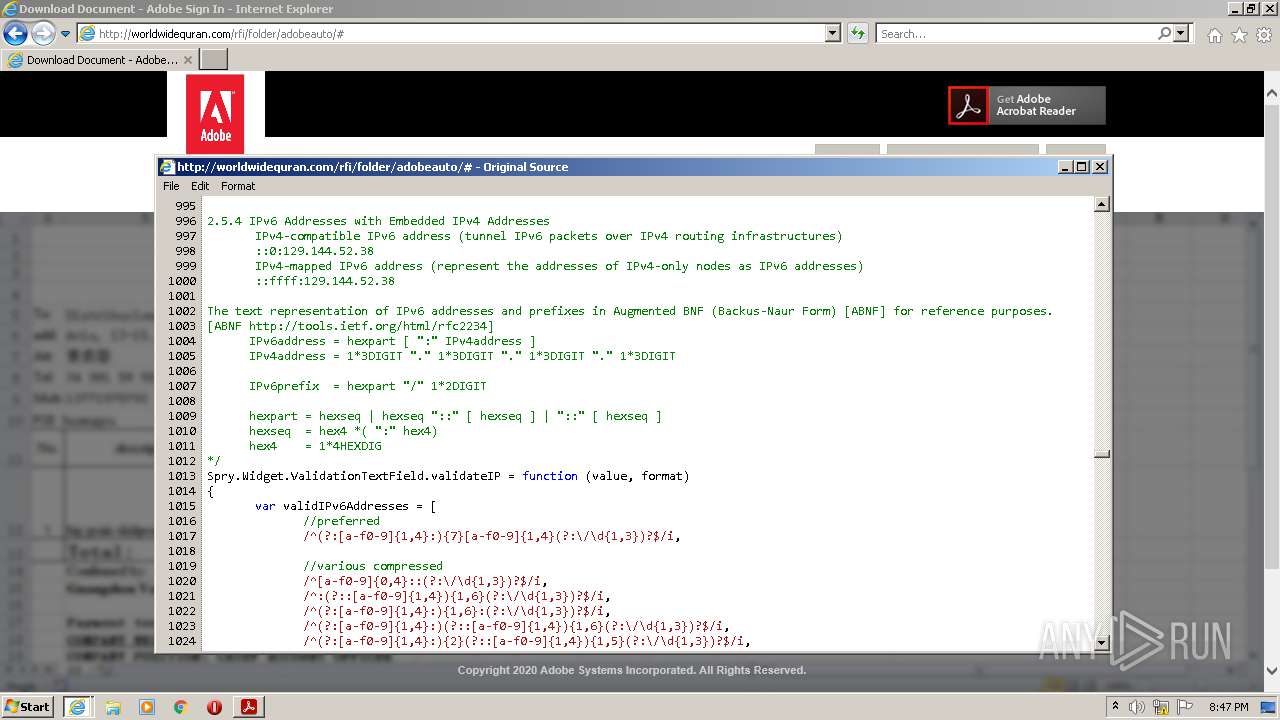The height and width of the screenshot is (720, 1280).
Task: Click the '::0:129.144.52.38' address line
Action: pos(314,251)
